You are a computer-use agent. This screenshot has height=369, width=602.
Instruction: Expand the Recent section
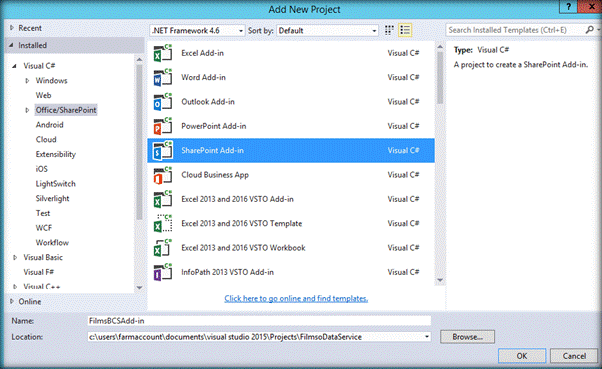(x=12, y=28)
